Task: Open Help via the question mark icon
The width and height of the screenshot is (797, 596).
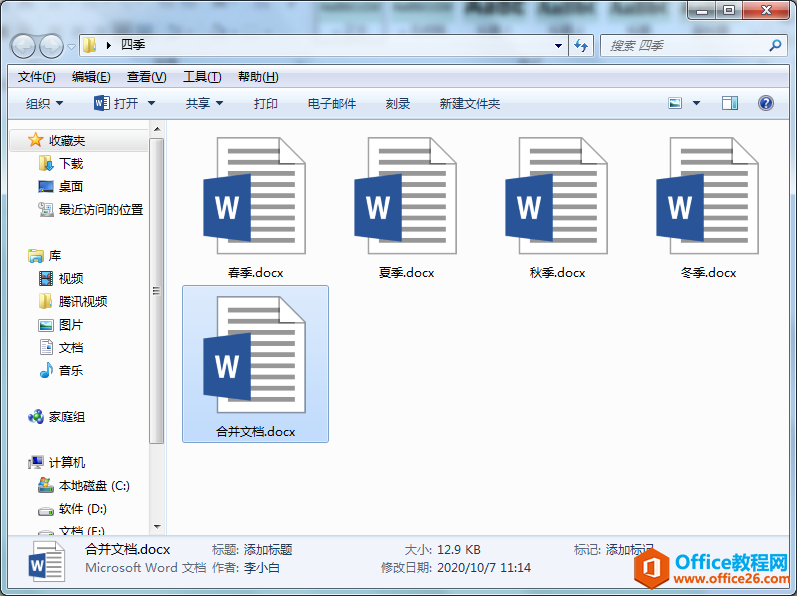Action: (x=765, y=103)
